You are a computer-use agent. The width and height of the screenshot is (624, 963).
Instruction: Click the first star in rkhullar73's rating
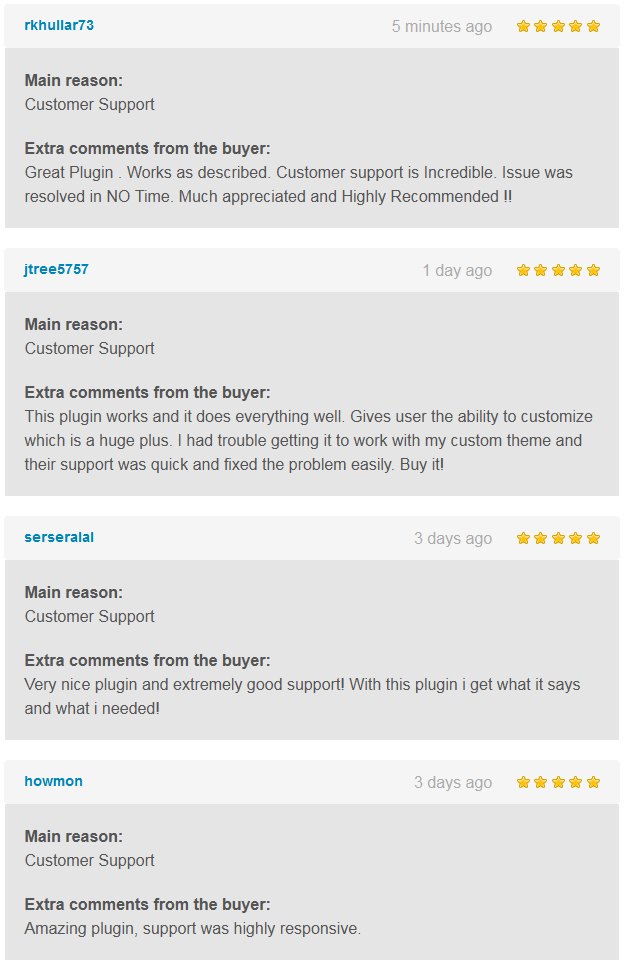(x=523, y=26)
